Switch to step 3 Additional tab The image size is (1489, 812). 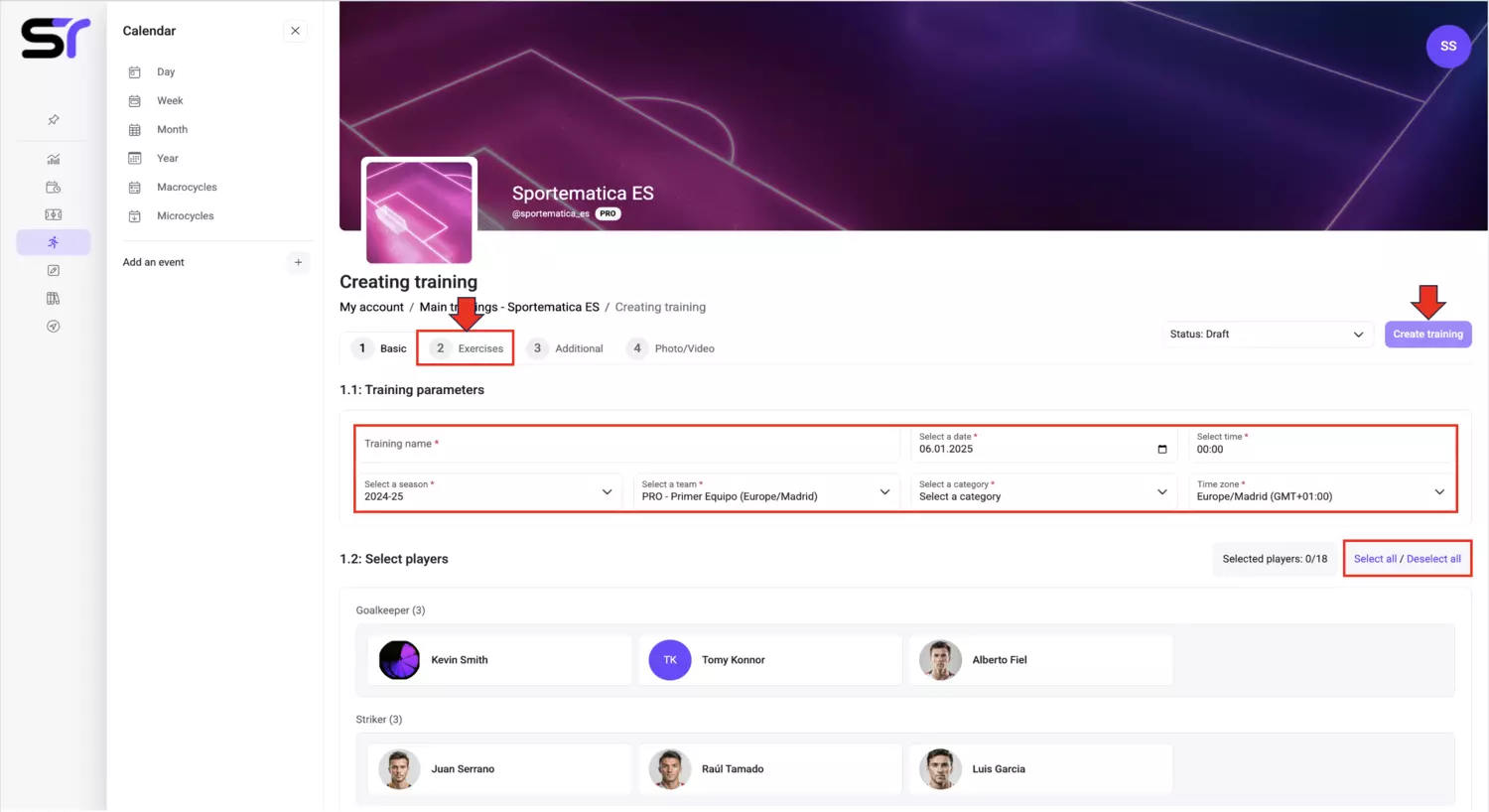click(x=565, y=348)
